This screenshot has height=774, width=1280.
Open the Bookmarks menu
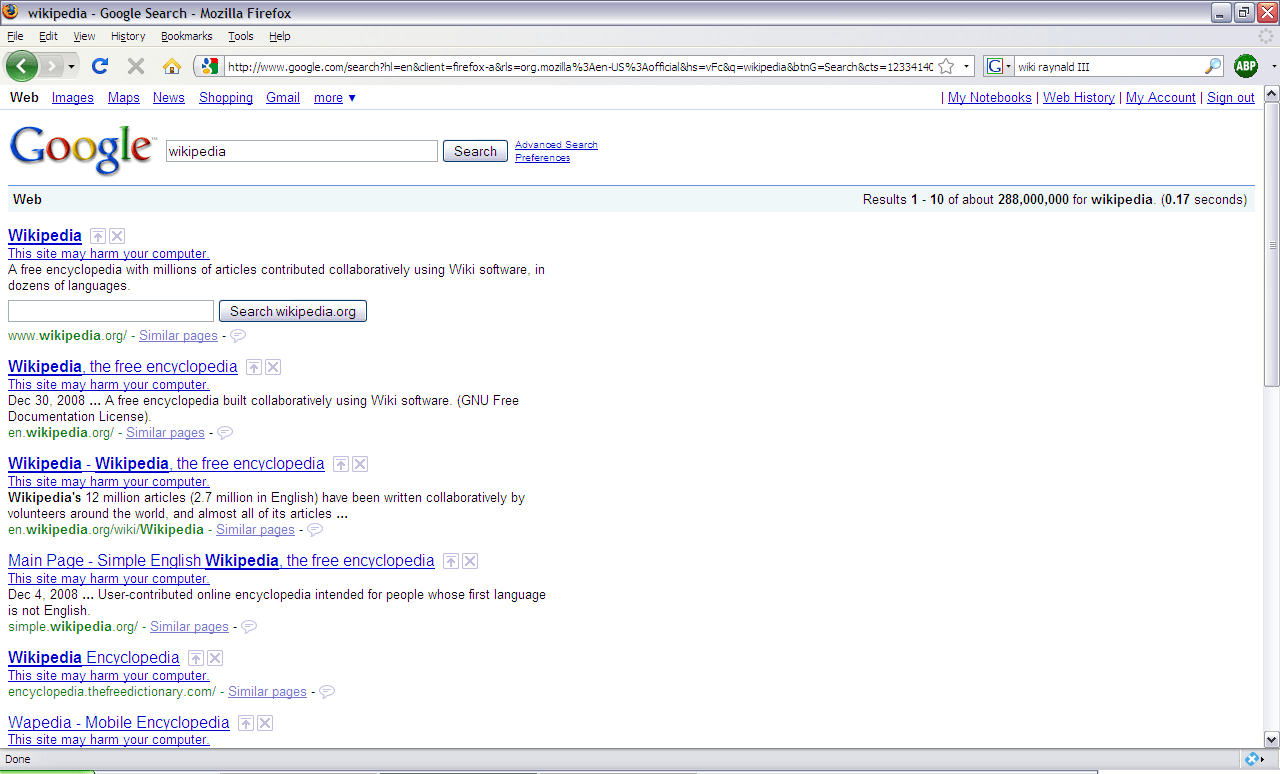click(187, 36)
